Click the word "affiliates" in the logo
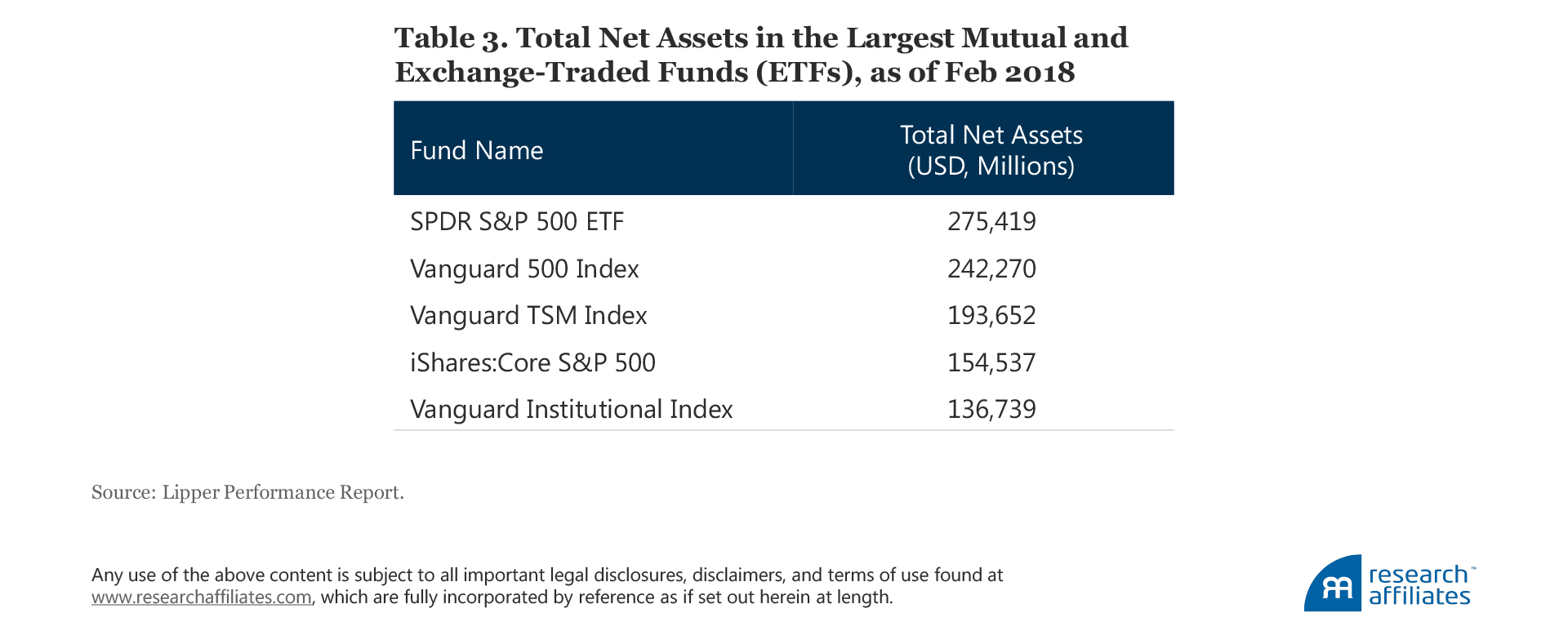 (1419, 597)
